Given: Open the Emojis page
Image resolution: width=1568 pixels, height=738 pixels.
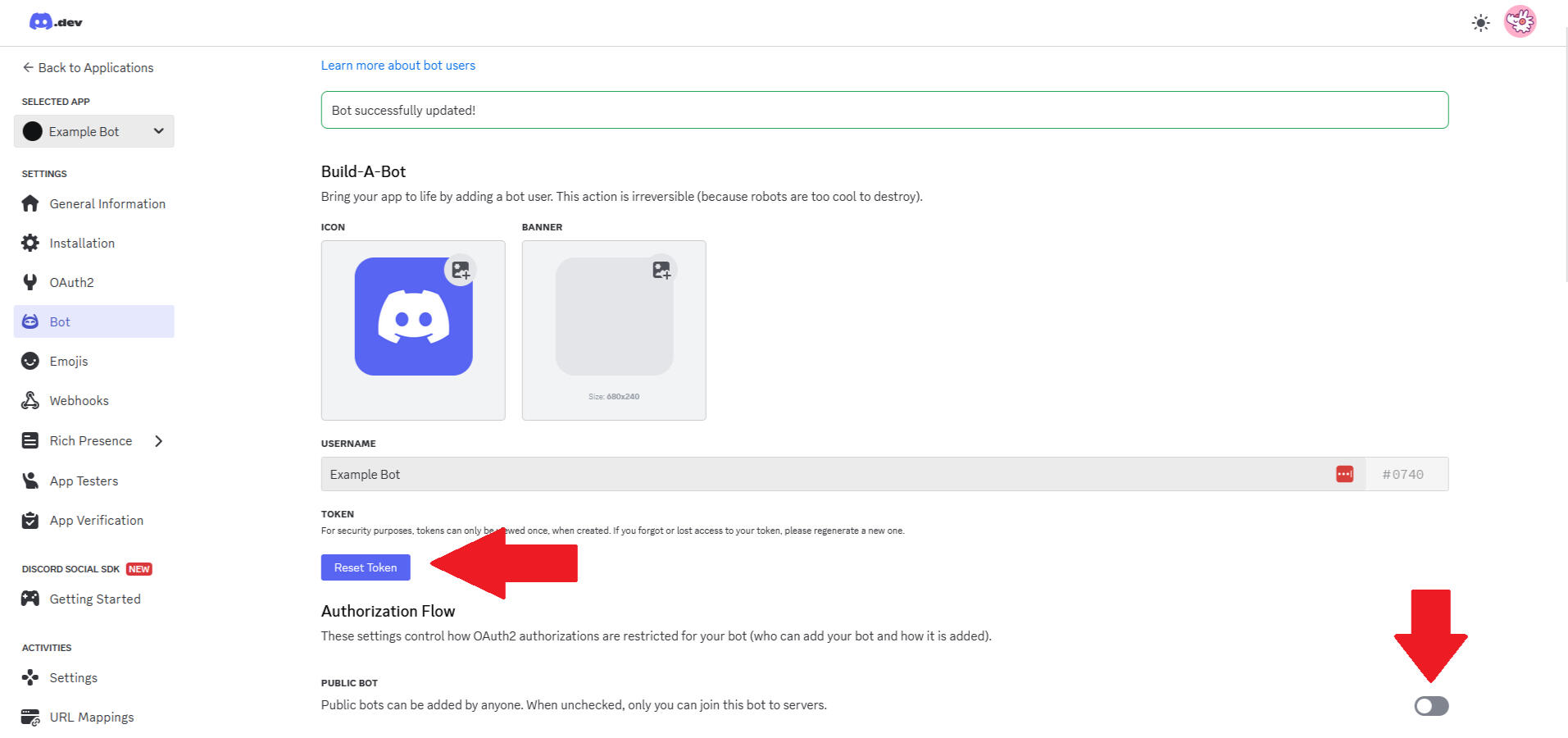Looking at the screenshot, I should coord(68,362).
